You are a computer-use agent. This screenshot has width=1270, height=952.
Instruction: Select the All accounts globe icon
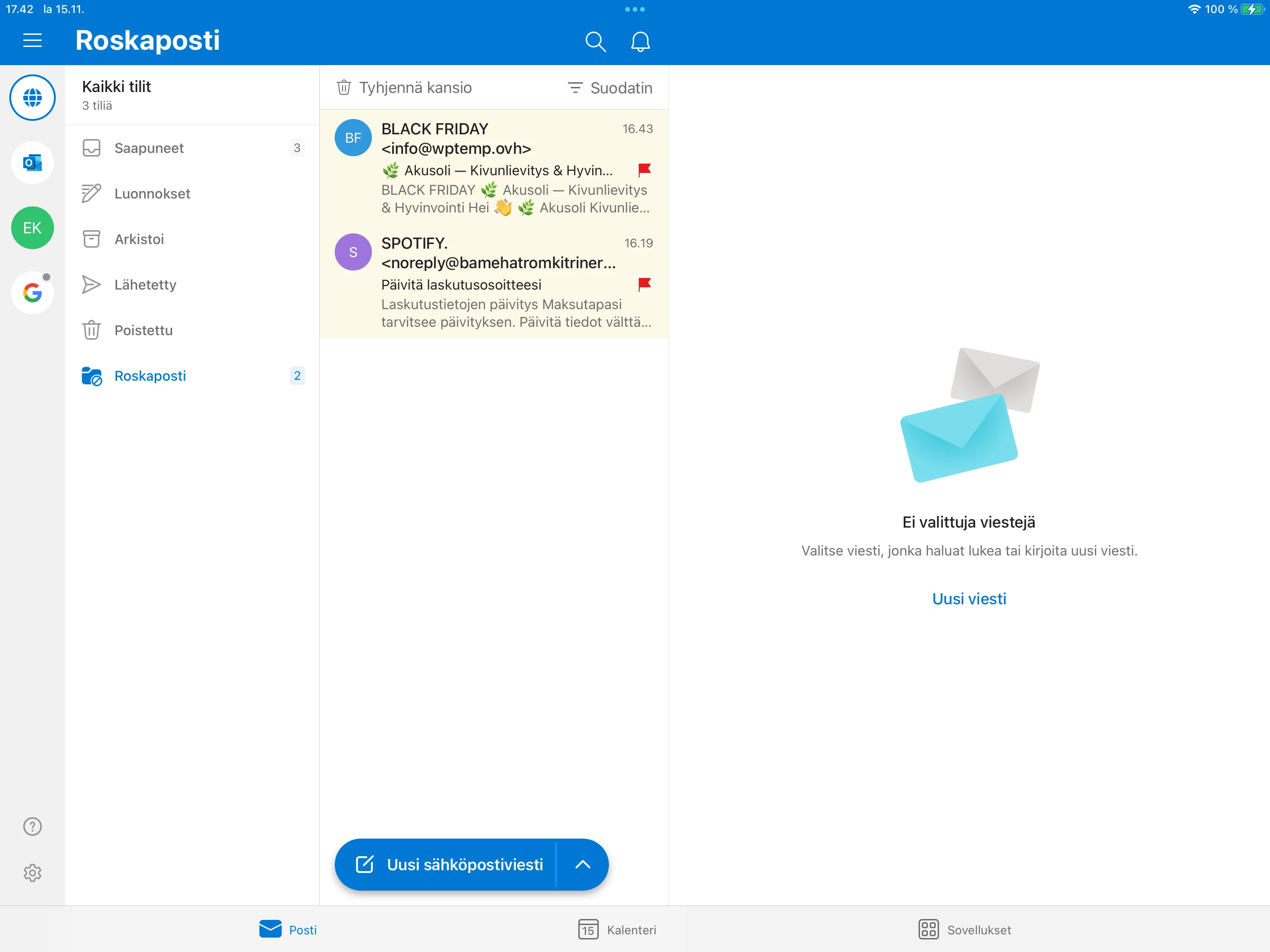click(x=32, y=98)
